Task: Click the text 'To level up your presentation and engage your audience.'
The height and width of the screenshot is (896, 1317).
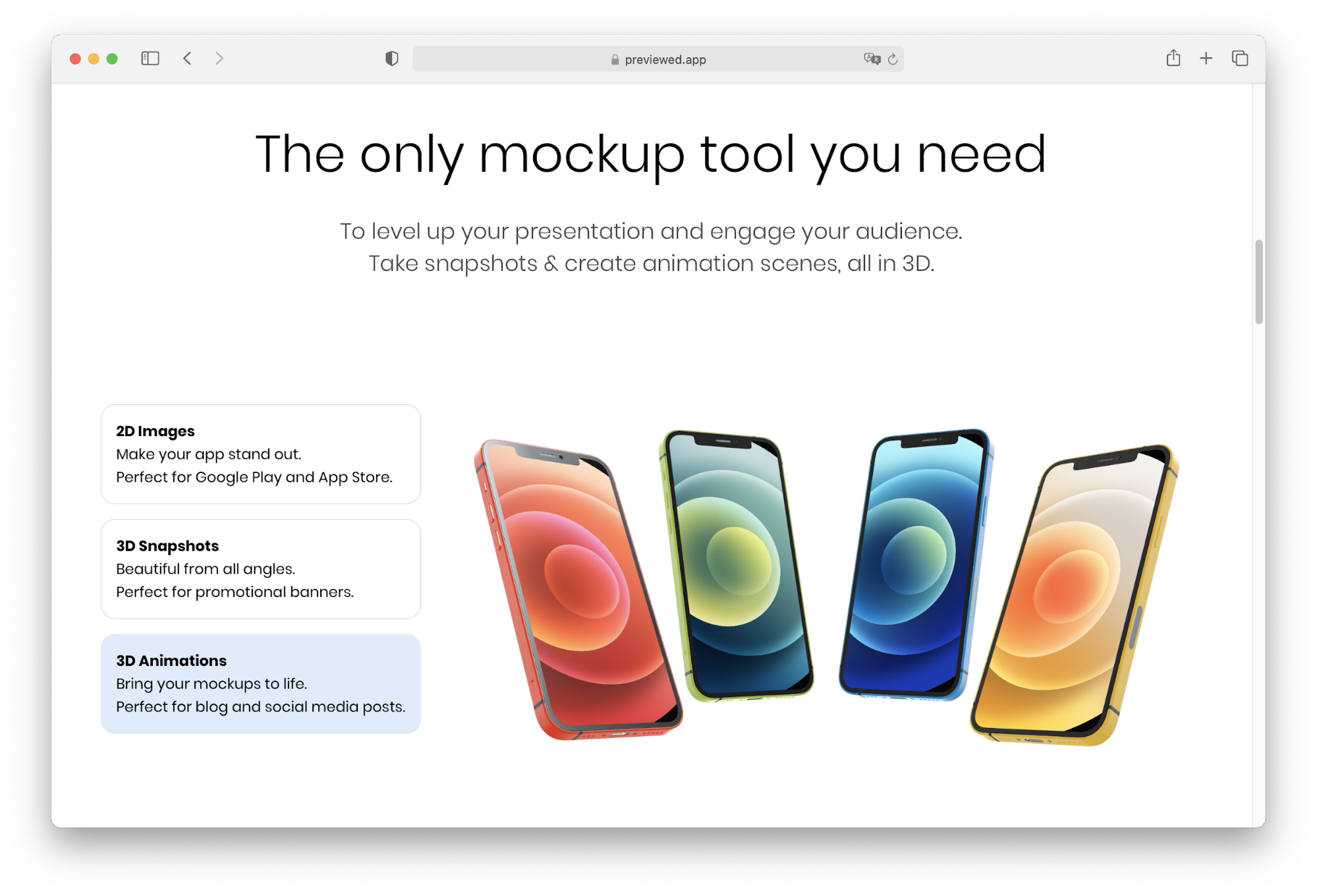Action: (x=651, y=231)
